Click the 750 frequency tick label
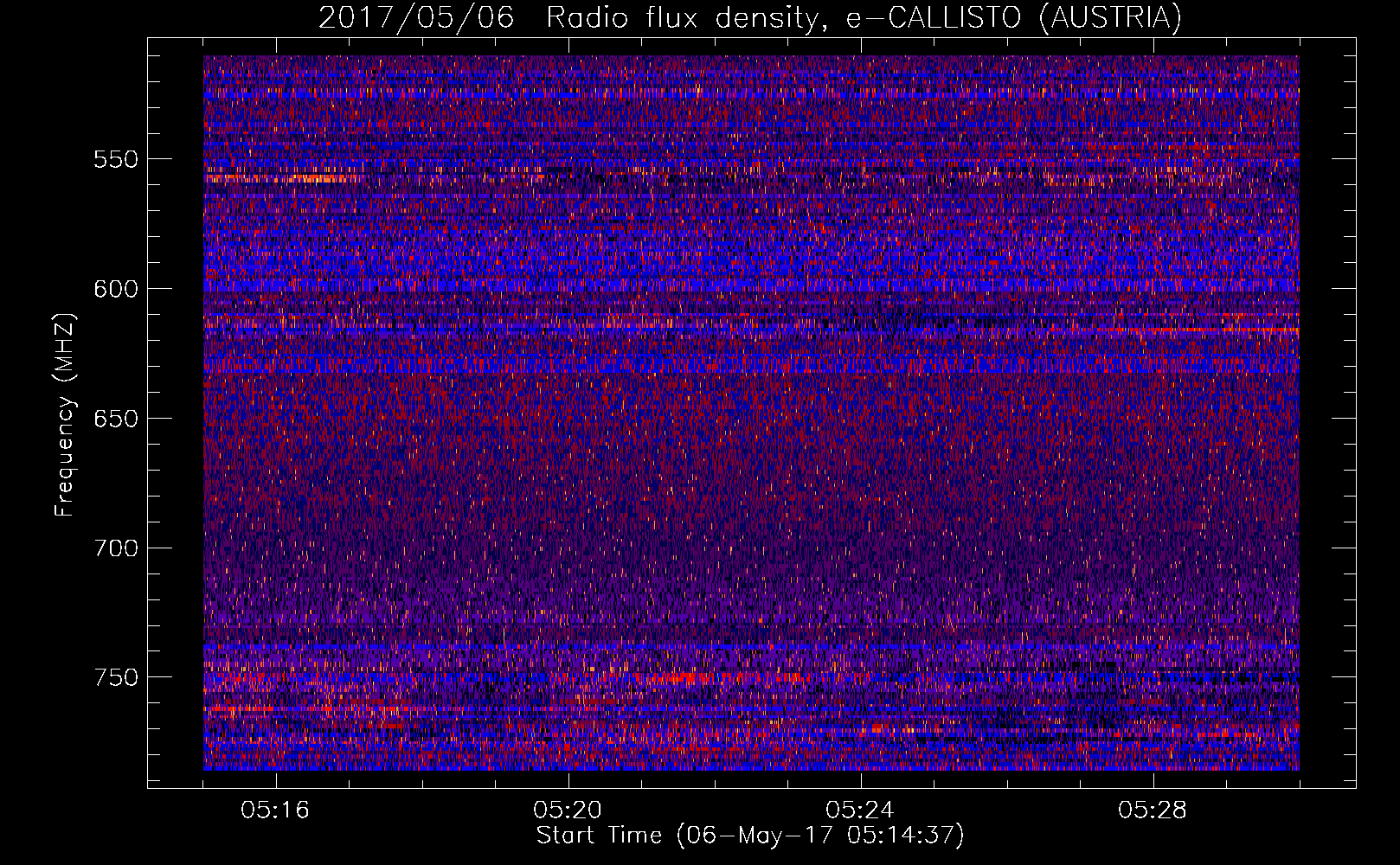Screen dimensions: 1400x865 pos(116,677)
